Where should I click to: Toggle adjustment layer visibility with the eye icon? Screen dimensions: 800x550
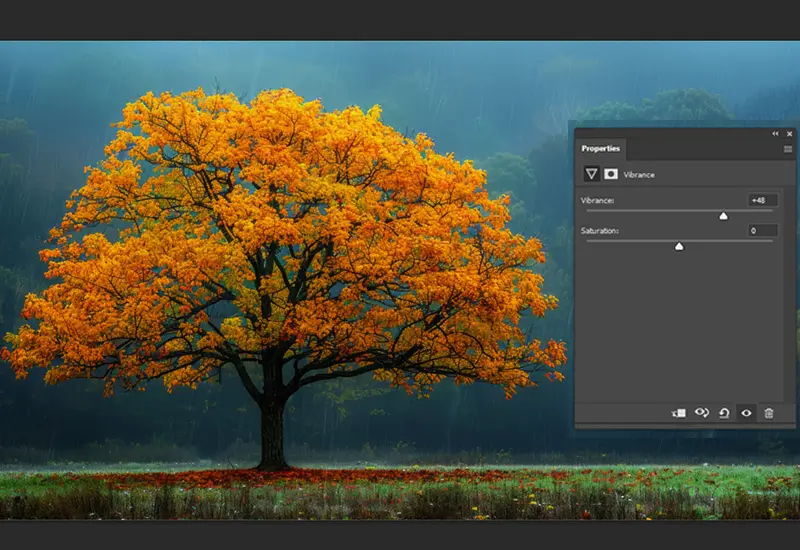[746, 413]
